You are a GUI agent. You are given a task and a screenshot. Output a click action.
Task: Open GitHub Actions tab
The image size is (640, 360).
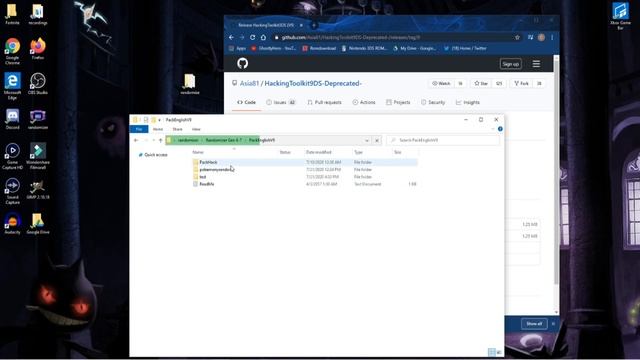point(364,102)
